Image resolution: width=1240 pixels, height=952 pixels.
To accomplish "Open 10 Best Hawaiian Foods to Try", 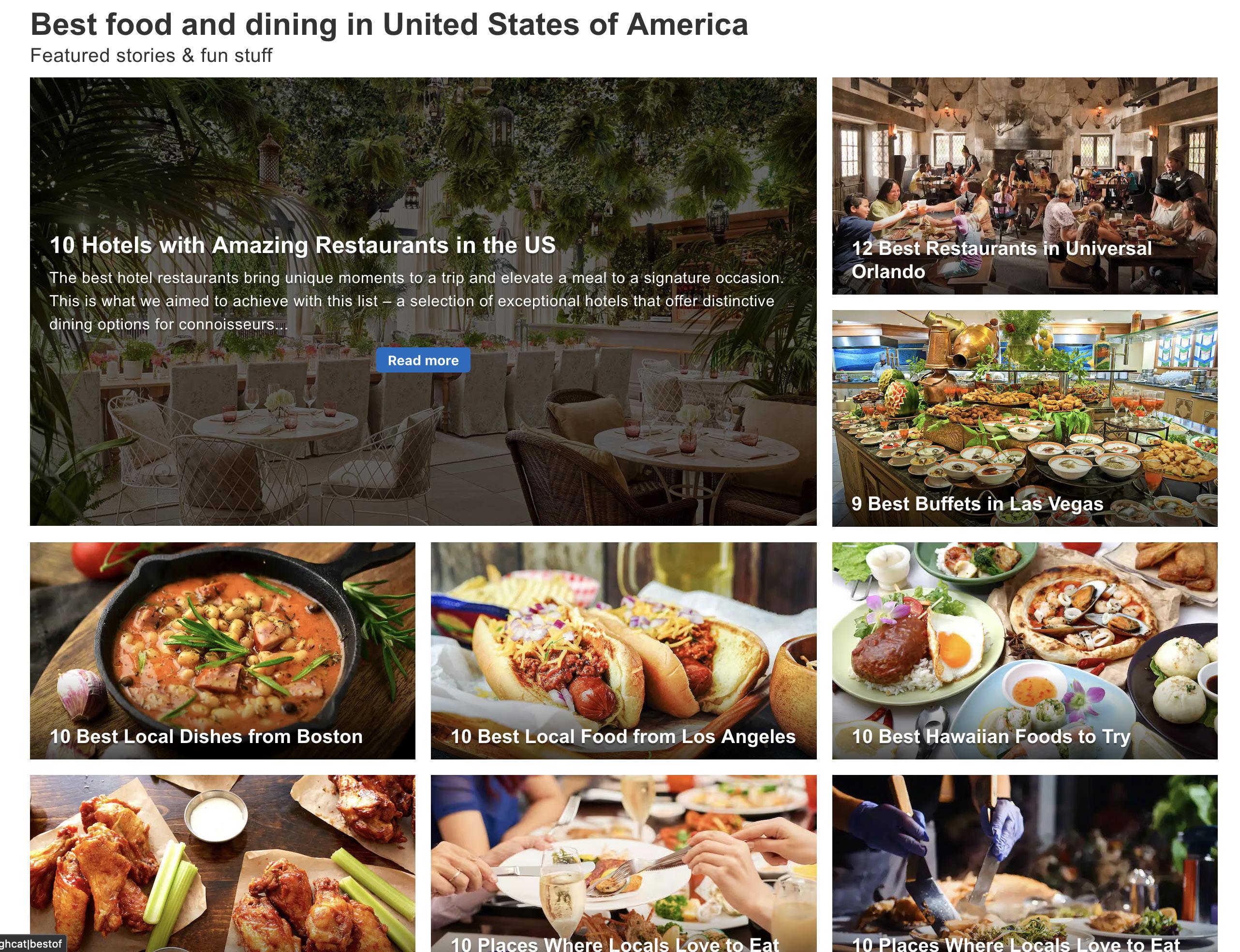I will tap(991, 736).
